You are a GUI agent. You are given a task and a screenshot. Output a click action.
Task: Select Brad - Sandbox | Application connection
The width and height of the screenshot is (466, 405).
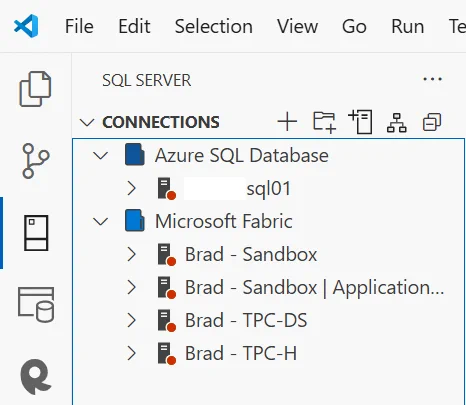(315, 287)
